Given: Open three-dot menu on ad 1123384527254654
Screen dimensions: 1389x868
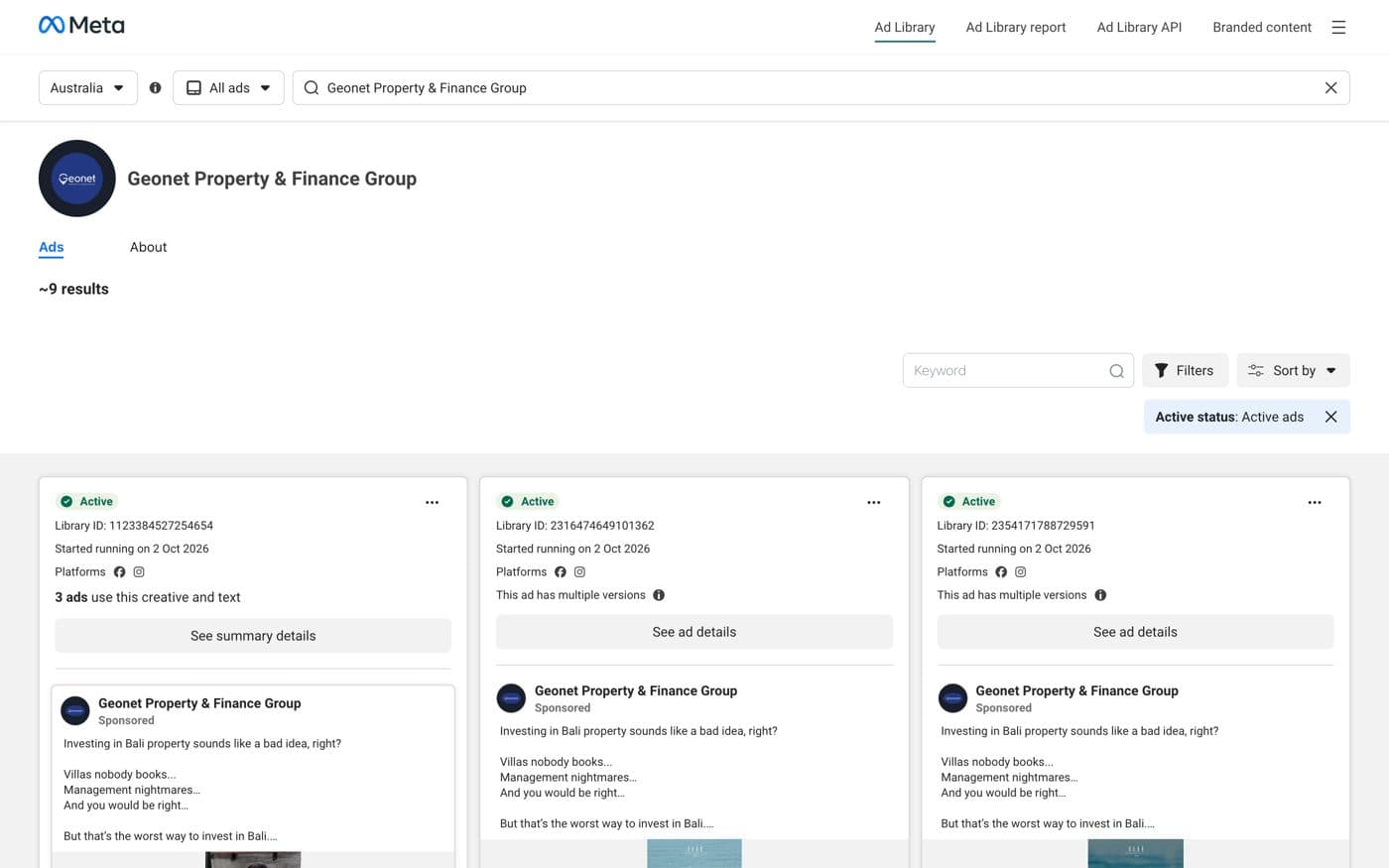Looking at the screenshot, I should pyautogui.click(x=432, y=502).
